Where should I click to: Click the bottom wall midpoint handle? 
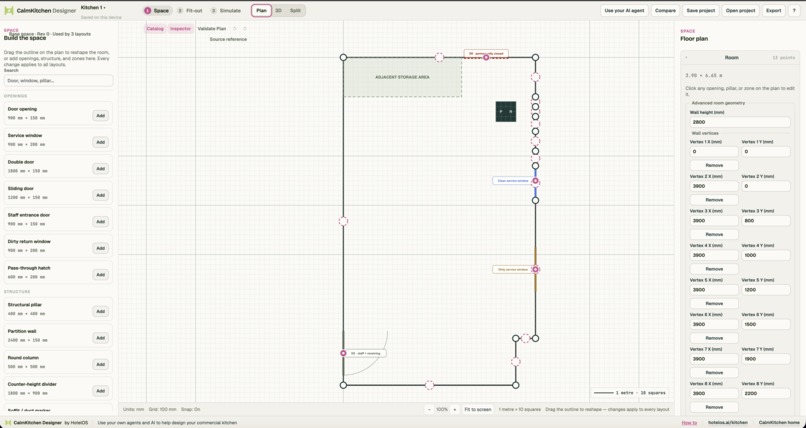[429, 385]
